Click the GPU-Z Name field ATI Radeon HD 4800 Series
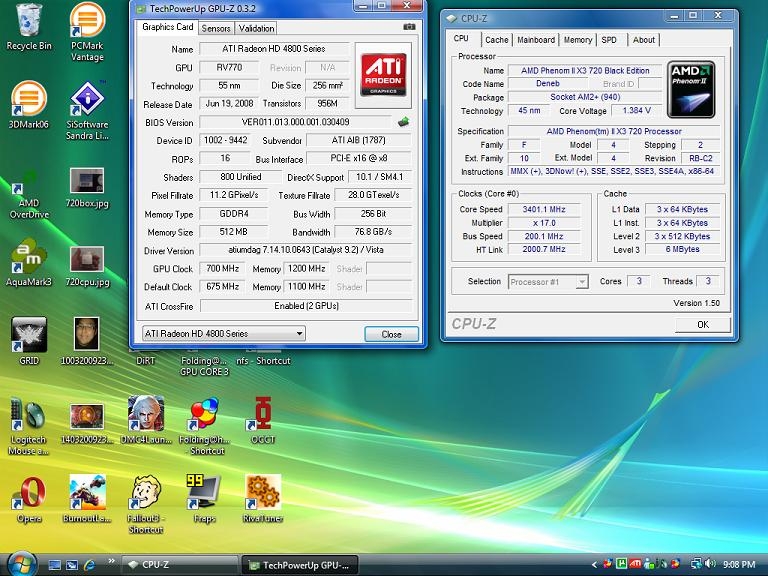The width and height of the screenshot is (768, 576). (x=274, y=49)
